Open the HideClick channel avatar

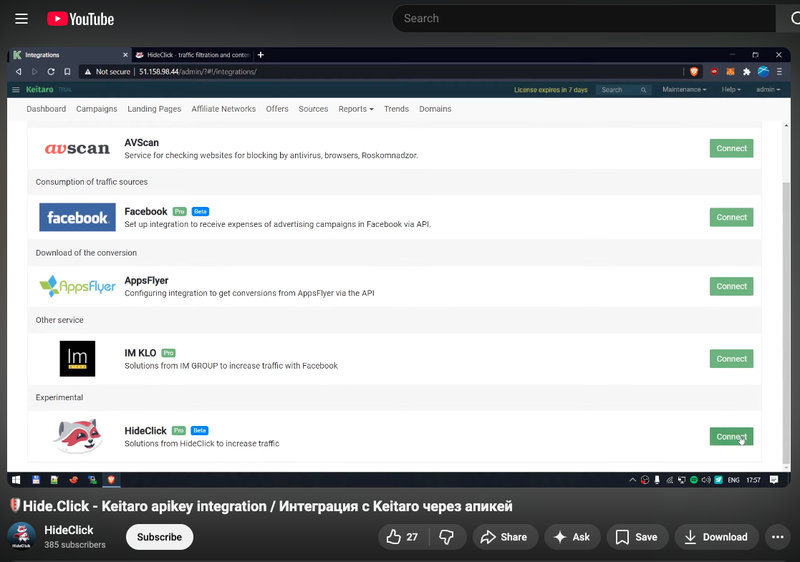(x=21, y=537)
